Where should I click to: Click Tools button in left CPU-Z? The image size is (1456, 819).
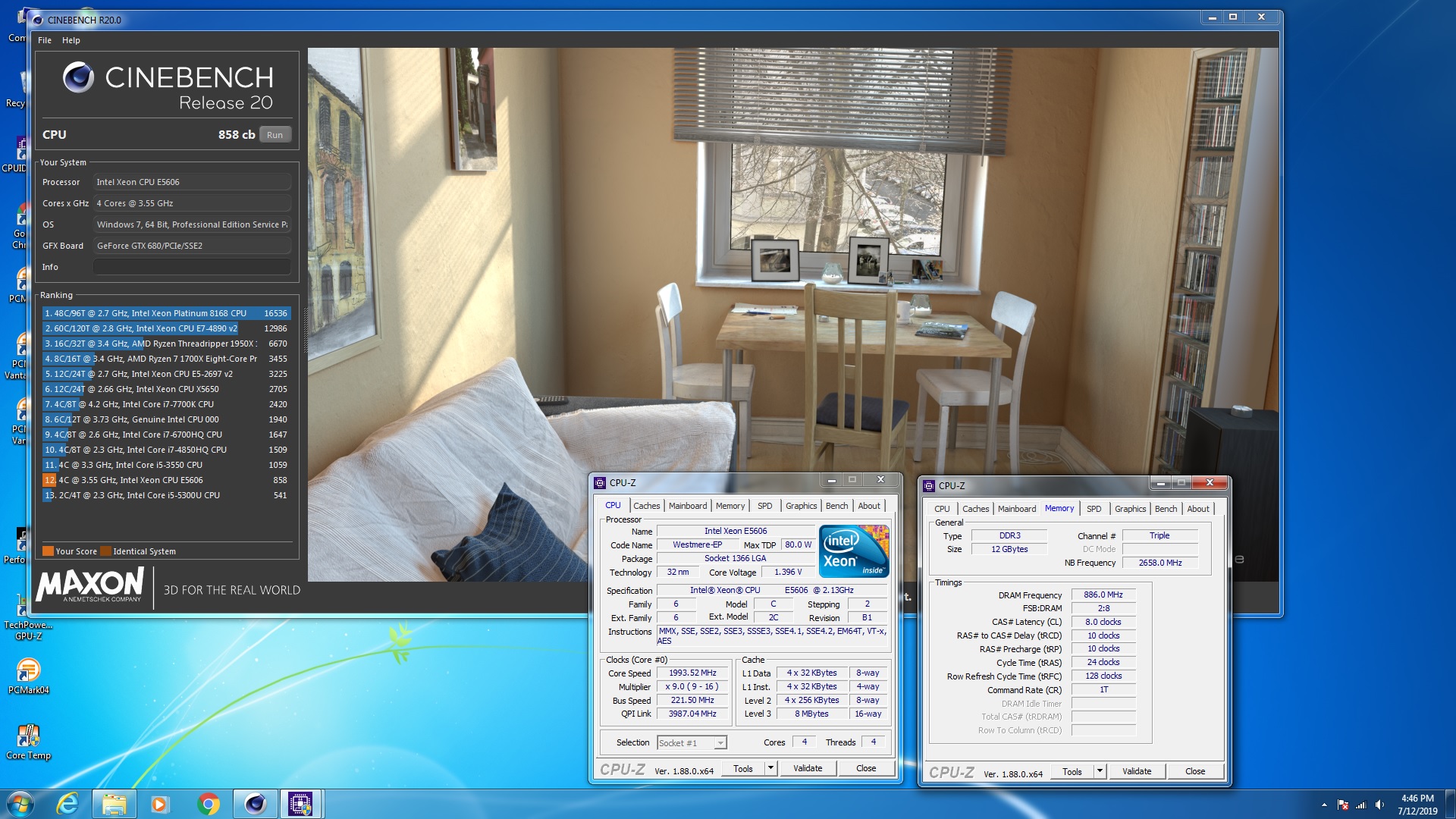click(743, 769)
